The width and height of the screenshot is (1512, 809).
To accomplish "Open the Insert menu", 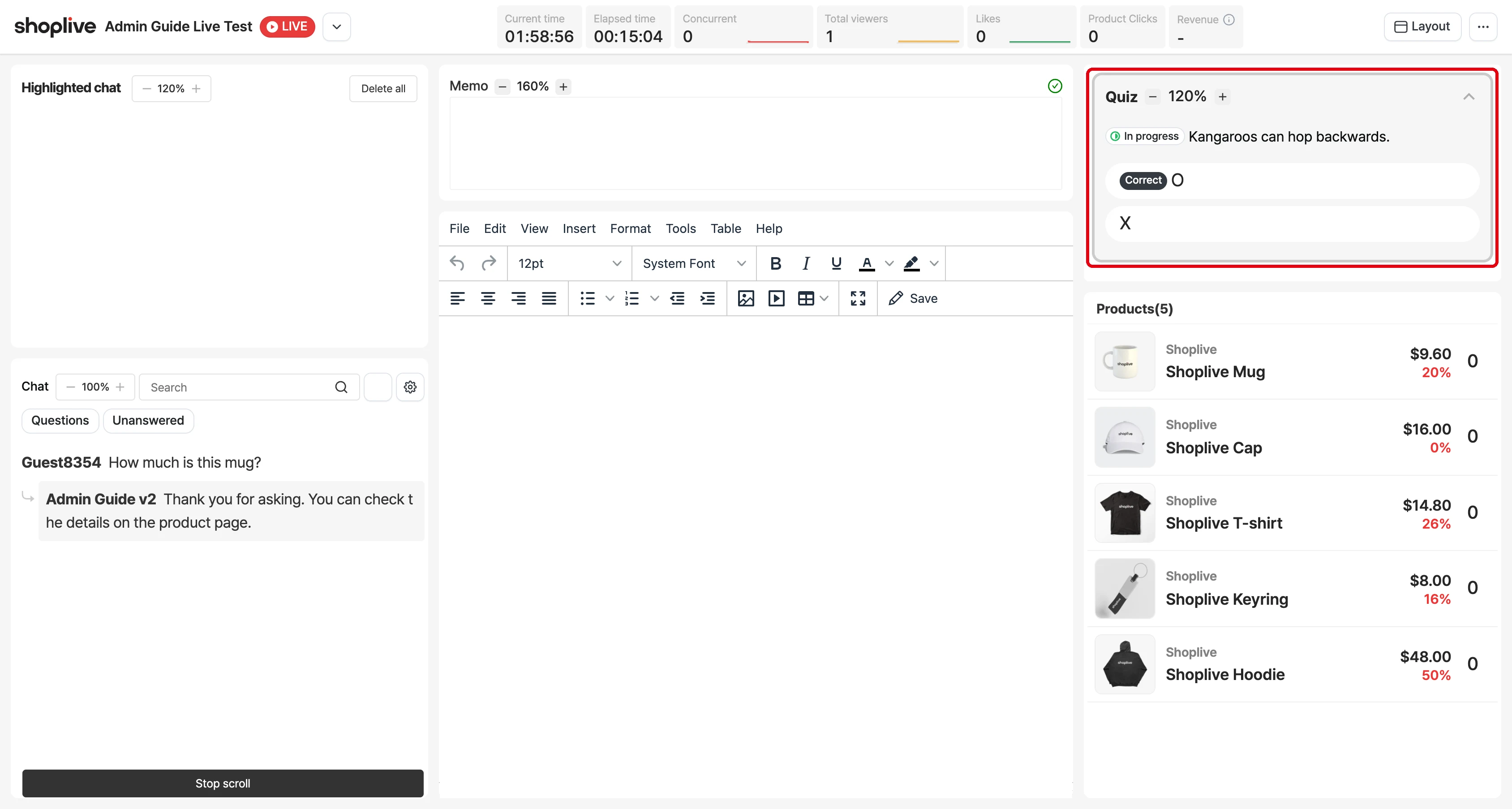I will [579, 228].
